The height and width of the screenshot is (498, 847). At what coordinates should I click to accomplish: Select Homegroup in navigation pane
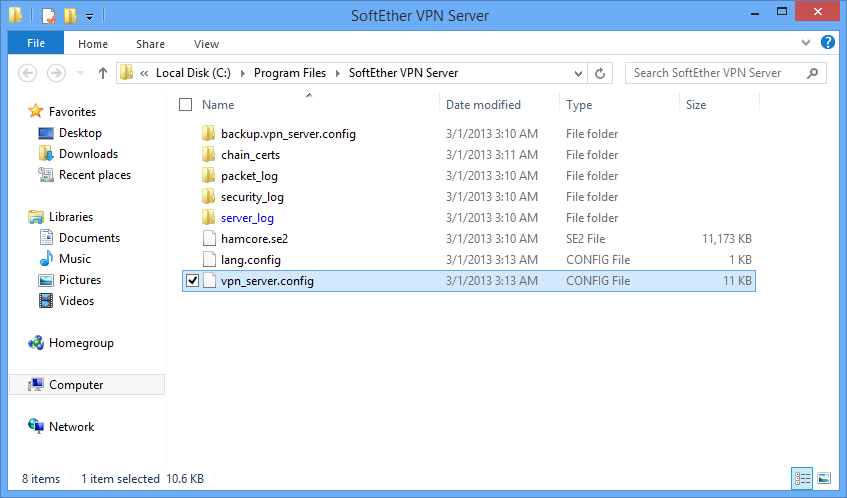(x=81, y=343)
